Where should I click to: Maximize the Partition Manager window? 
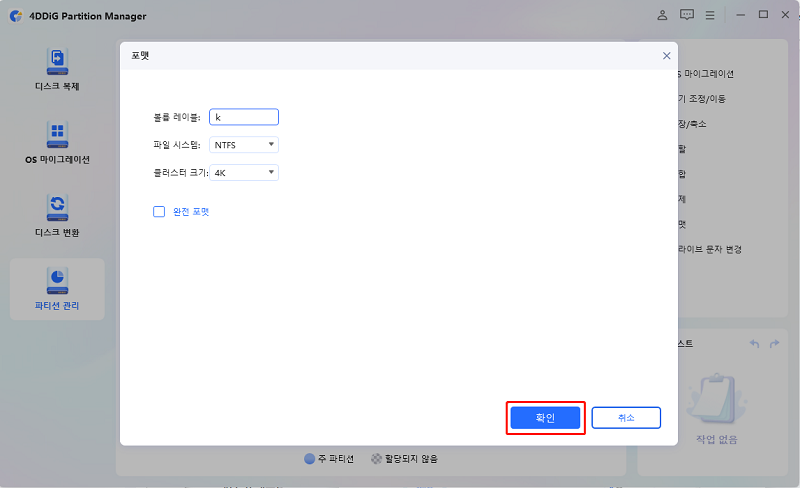click(x=763, y=15)
